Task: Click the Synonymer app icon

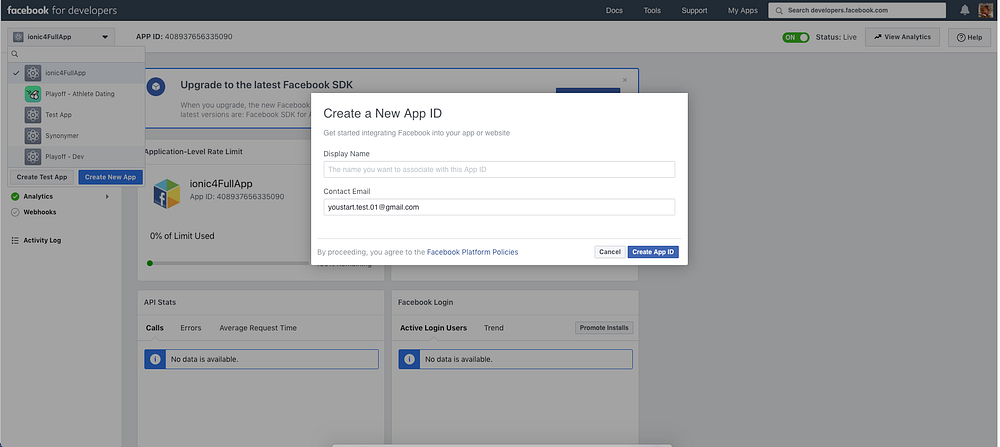Action: tap(33, 136)
